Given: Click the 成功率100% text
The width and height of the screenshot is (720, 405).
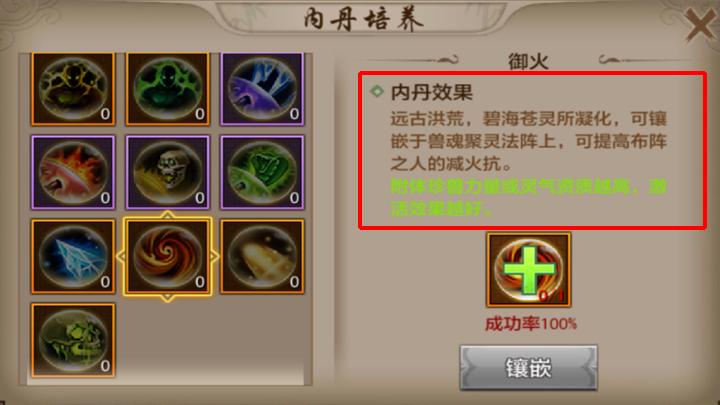Looking at the screenshot, I should click(x=531, y=324).
